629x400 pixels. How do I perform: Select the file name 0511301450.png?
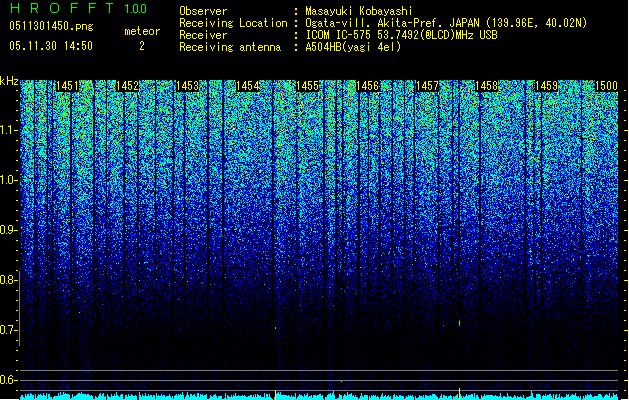(51, 26)
